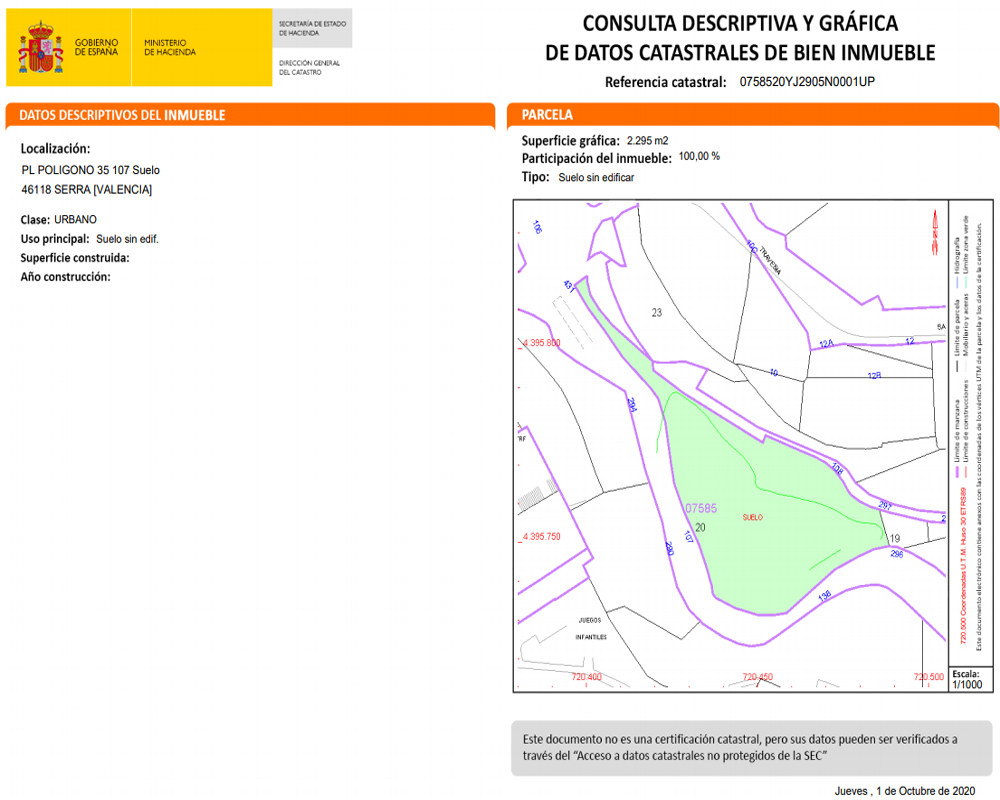The width and height of the screenshot is (1000, 800).
Task: Click the TRAVESIA street label on map
Action: pyautogui.click(x=768, y=260)
